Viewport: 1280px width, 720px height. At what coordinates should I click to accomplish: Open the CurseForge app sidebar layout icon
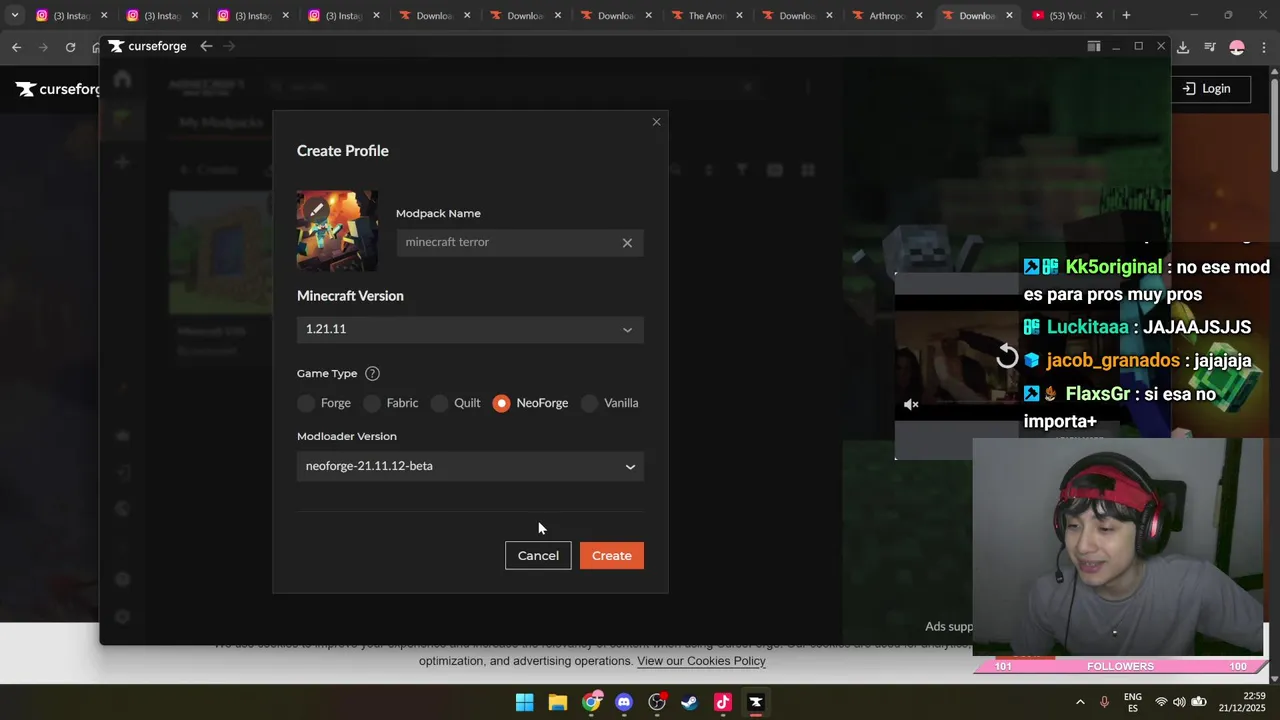(1094, 46)
